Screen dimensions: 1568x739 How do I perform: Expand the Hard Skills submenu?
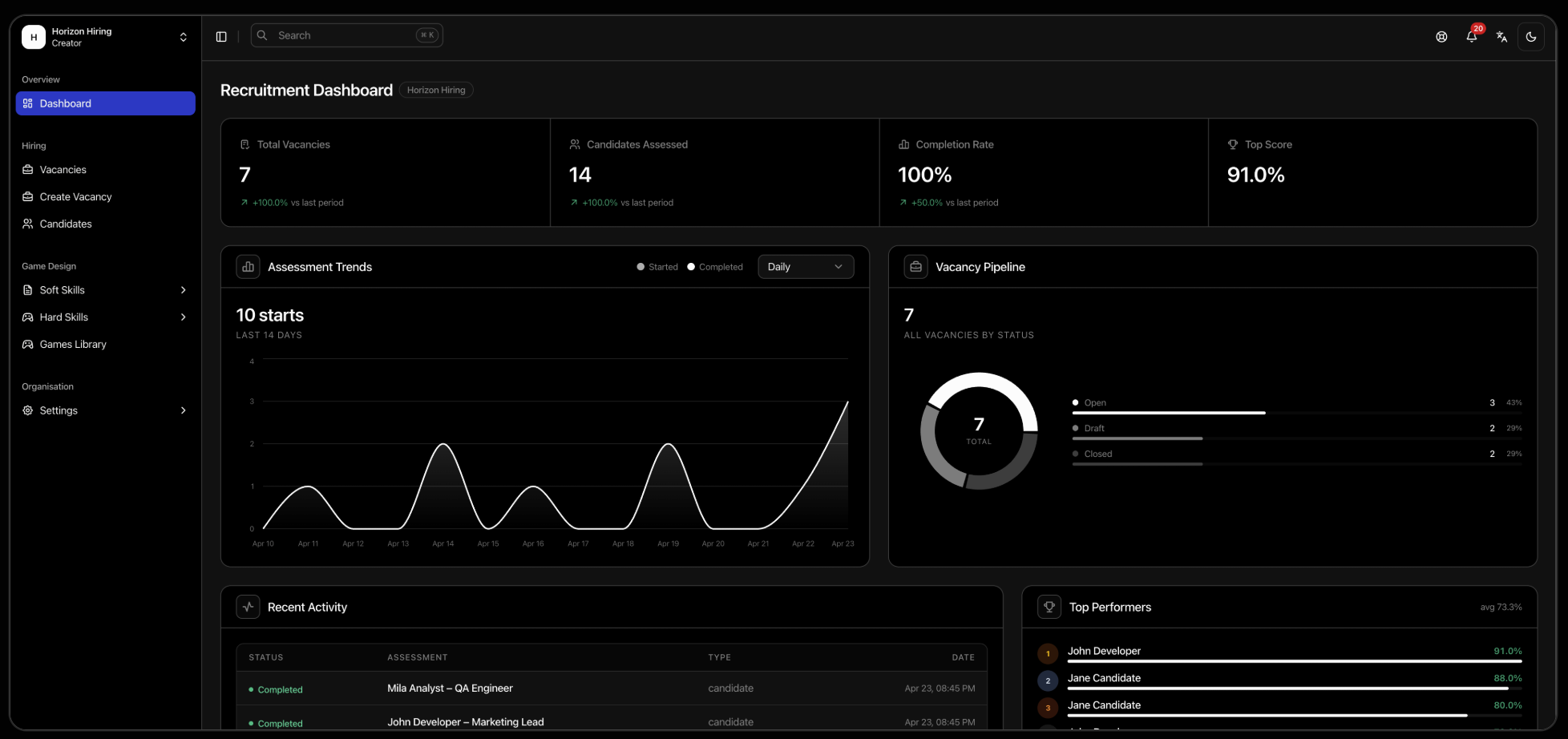(x=106, y=317)
